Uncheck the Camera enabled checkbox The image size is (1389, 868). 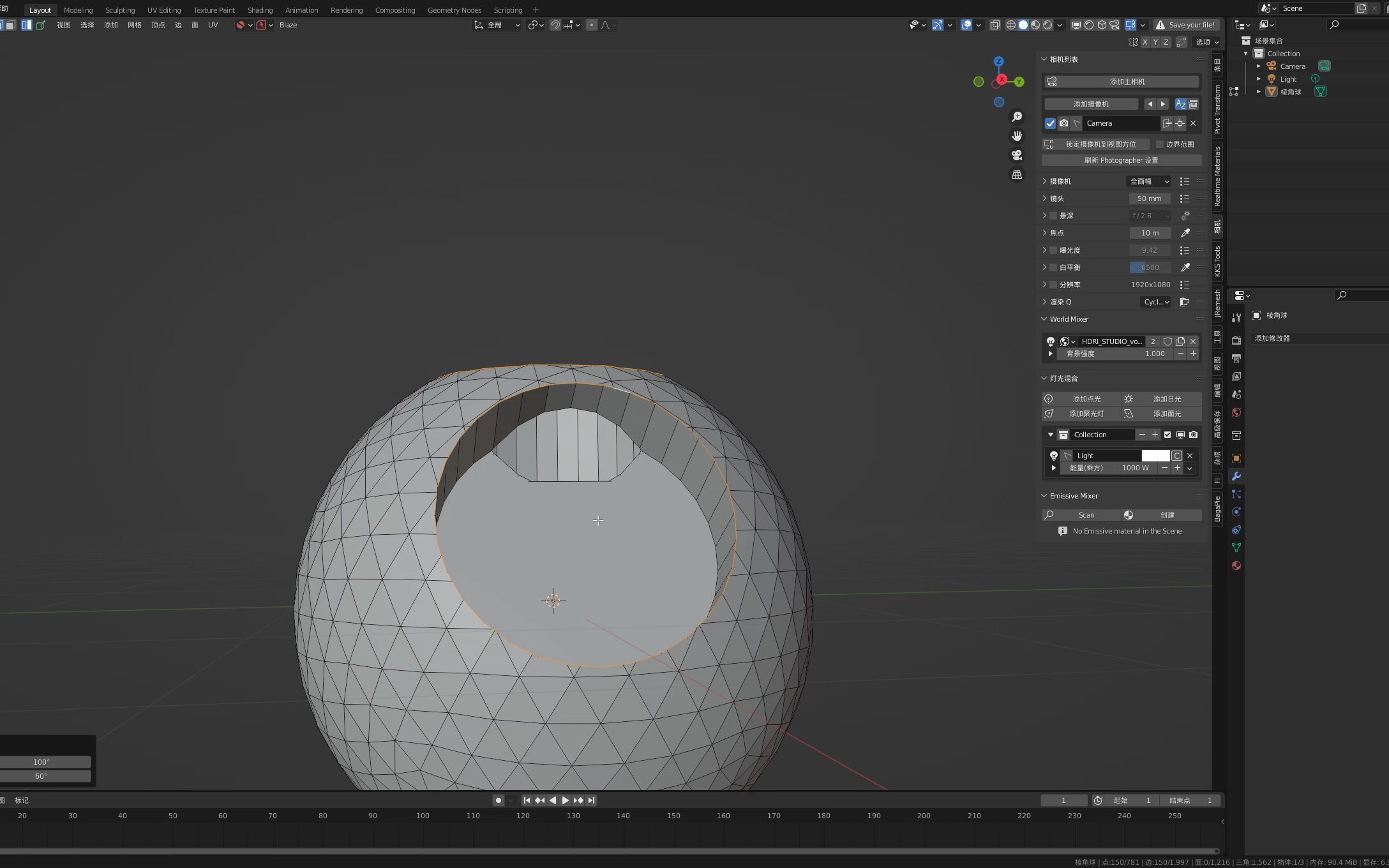click(1050, 123)
